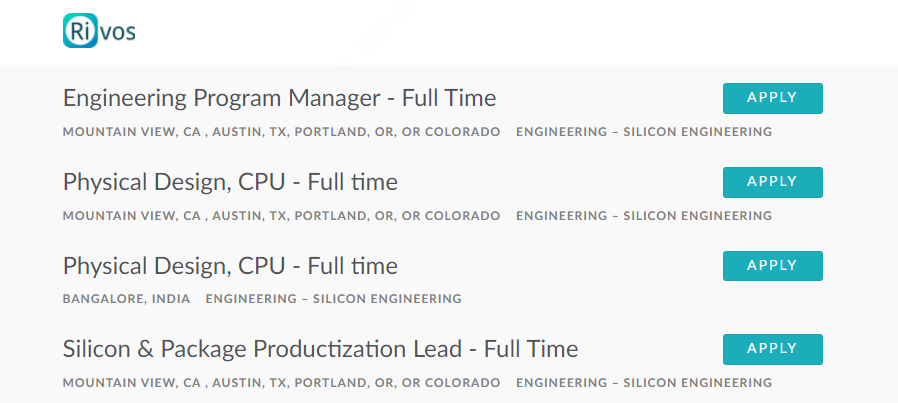Apply to the Bangalore Physical Design, CPU job

(773, 266)
